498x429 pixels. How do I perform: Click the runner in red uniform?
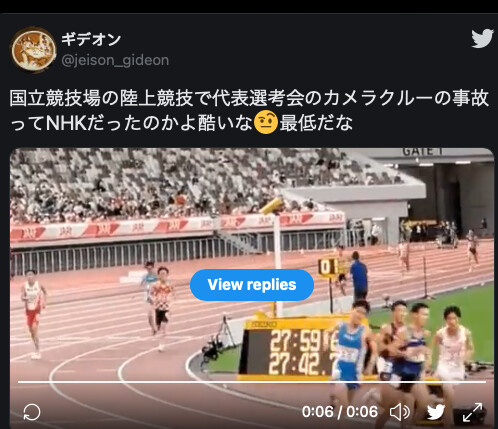(x=33, y=314)
